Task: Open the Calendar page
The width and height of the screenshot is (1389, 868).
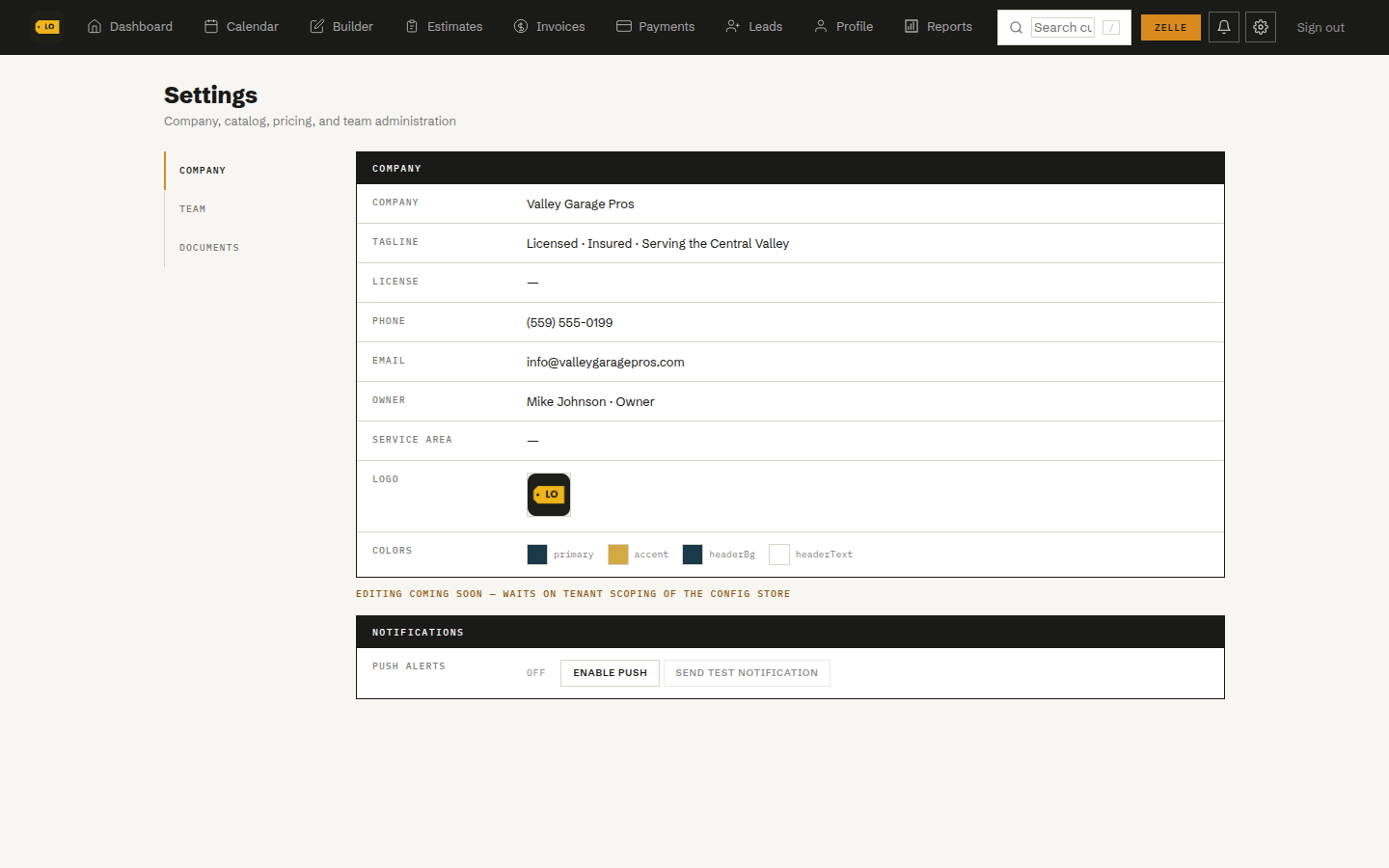Action: tap(241, 27)
